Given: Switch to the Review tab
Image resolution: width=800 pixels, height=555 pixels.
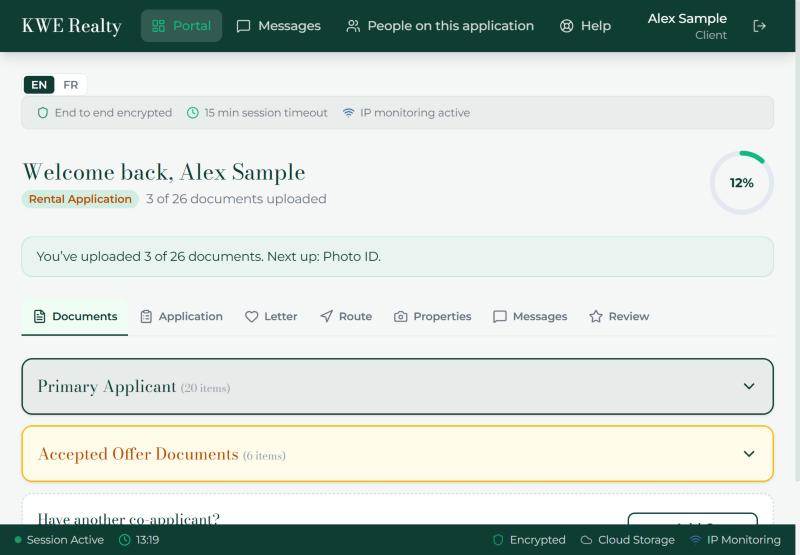Looking at the screenshot, I should [619, 317].
